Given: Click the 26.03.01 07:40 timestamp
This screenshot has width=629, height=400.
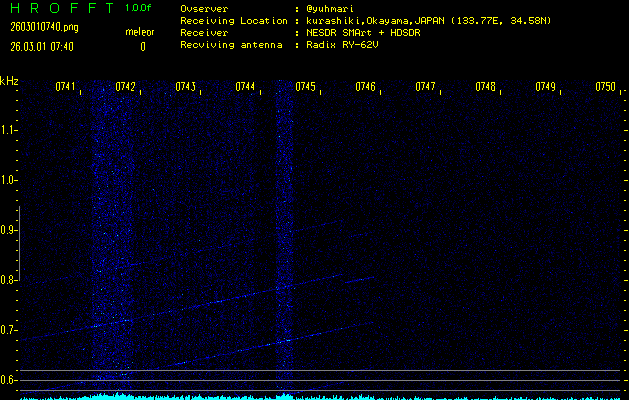Looking at the screenshot, I should click(x=40, y=46).
